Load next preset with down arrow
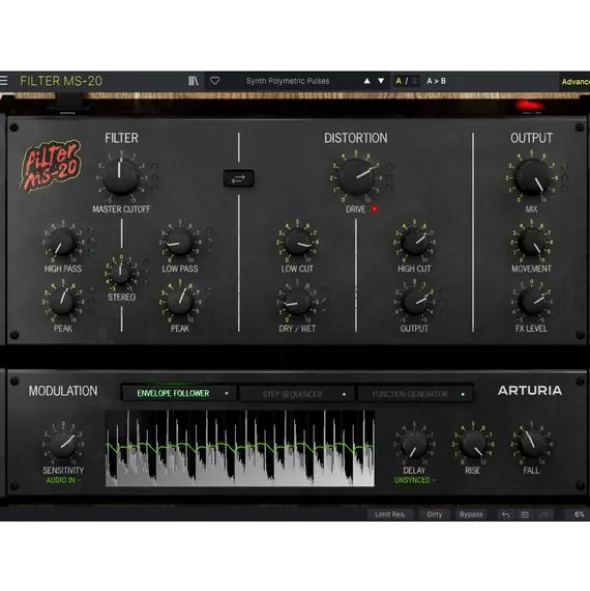This screenshot has width=590, height=591. (381, 81)
